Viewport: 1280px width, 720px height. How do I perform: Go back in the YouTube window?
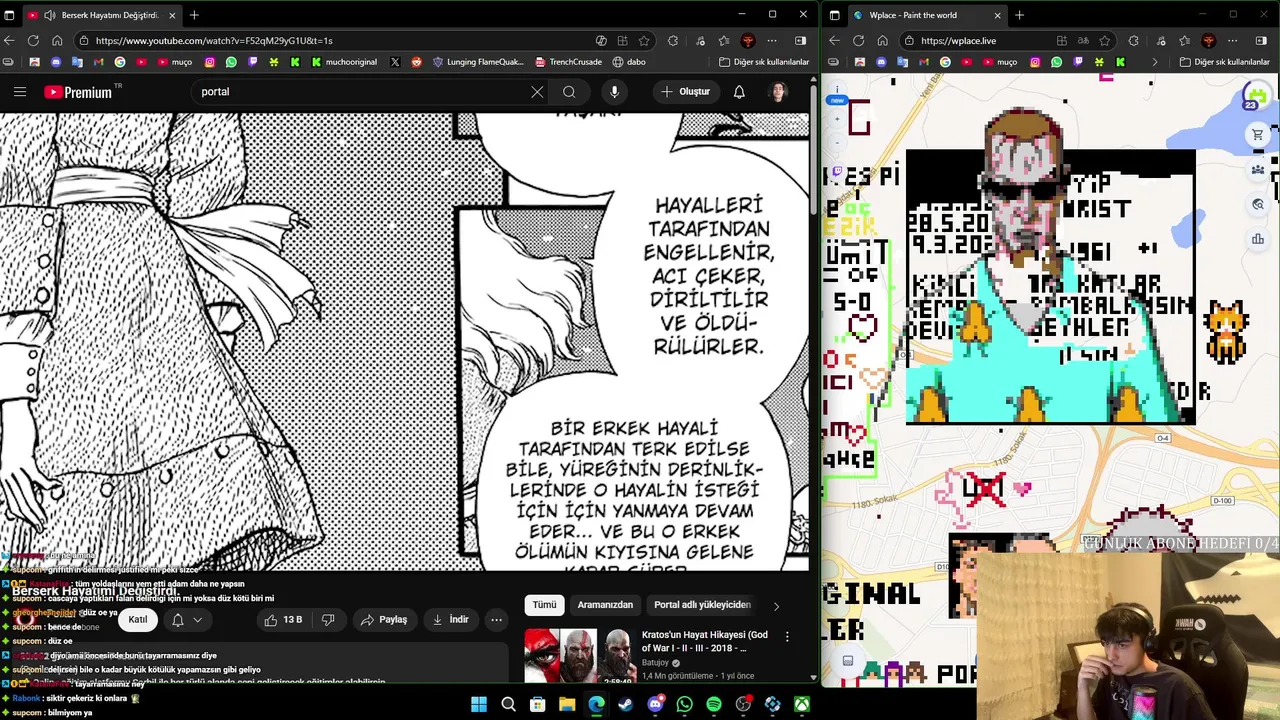(9, 41)
